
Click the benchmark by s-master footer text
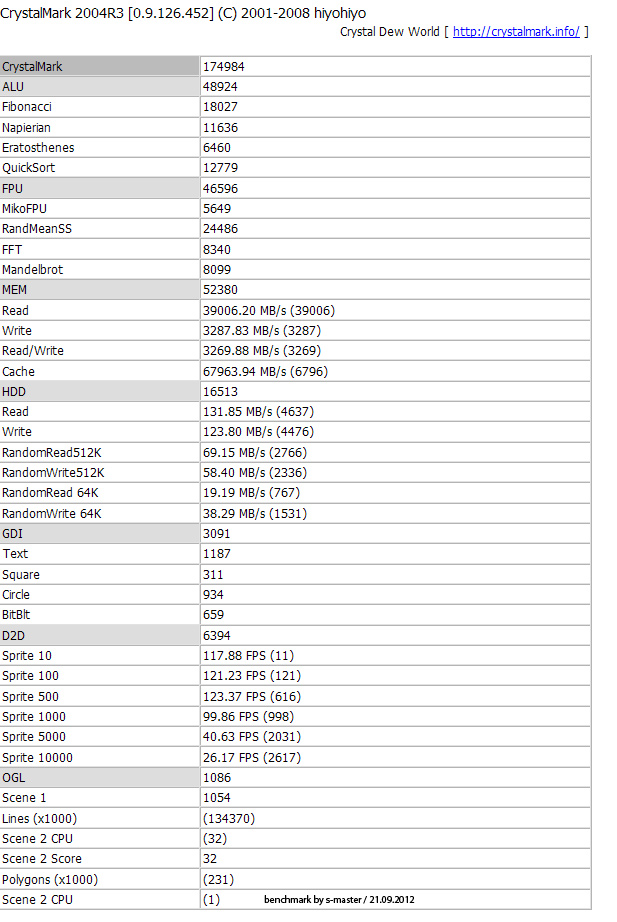coord(339,900)
